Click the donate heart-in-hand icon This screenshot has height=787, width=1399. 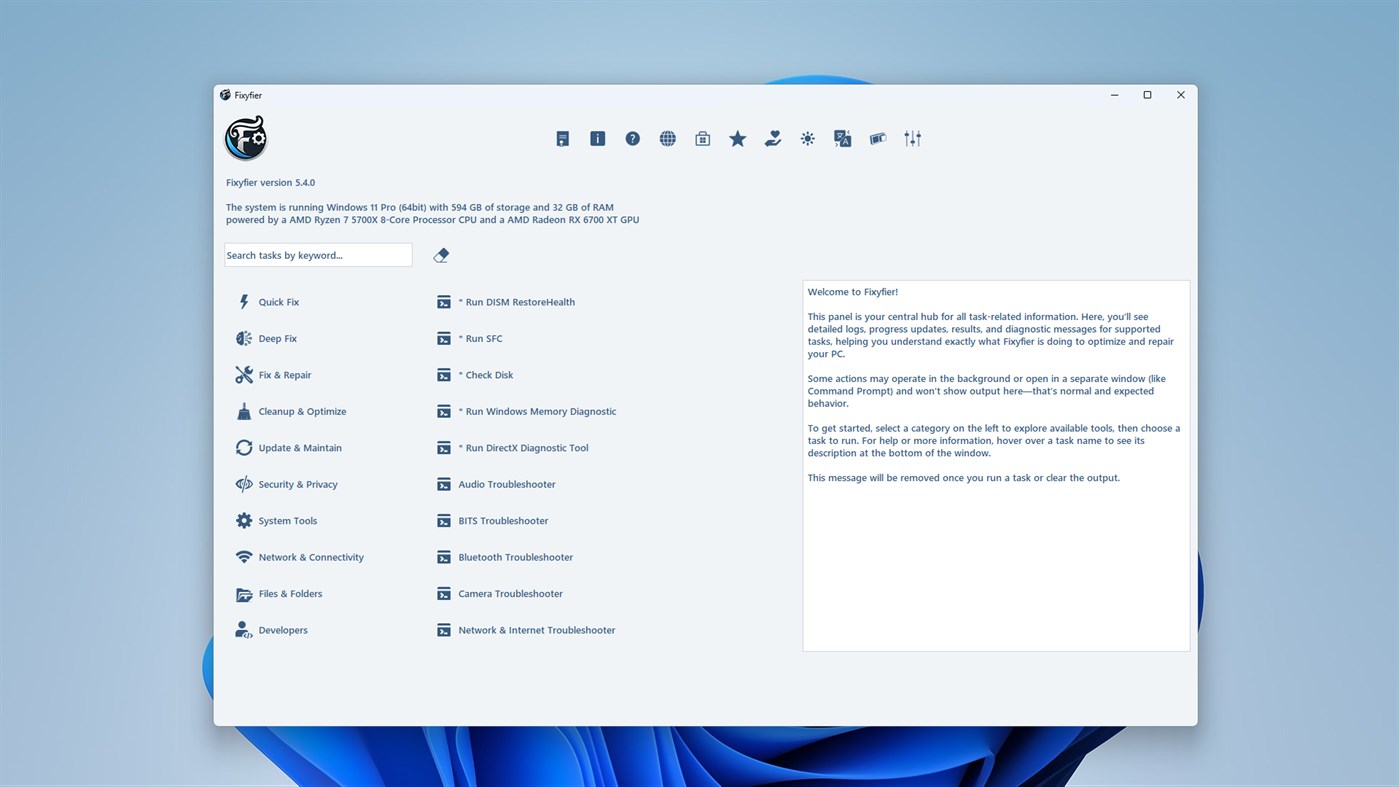pos(773,139)
